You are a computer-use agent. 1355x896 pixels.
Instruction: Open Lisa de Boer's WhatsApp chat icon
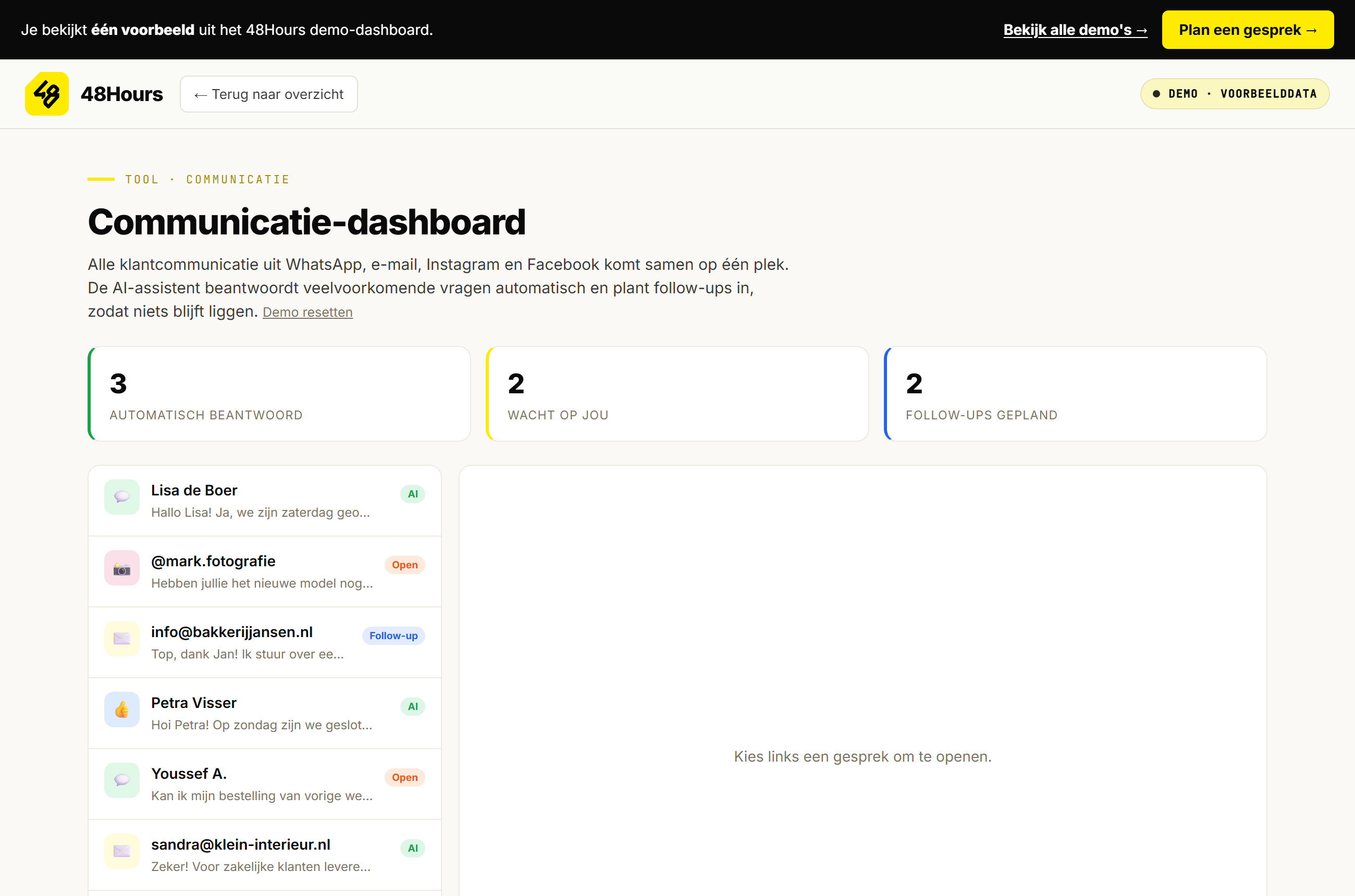click(x=122, y=496)
